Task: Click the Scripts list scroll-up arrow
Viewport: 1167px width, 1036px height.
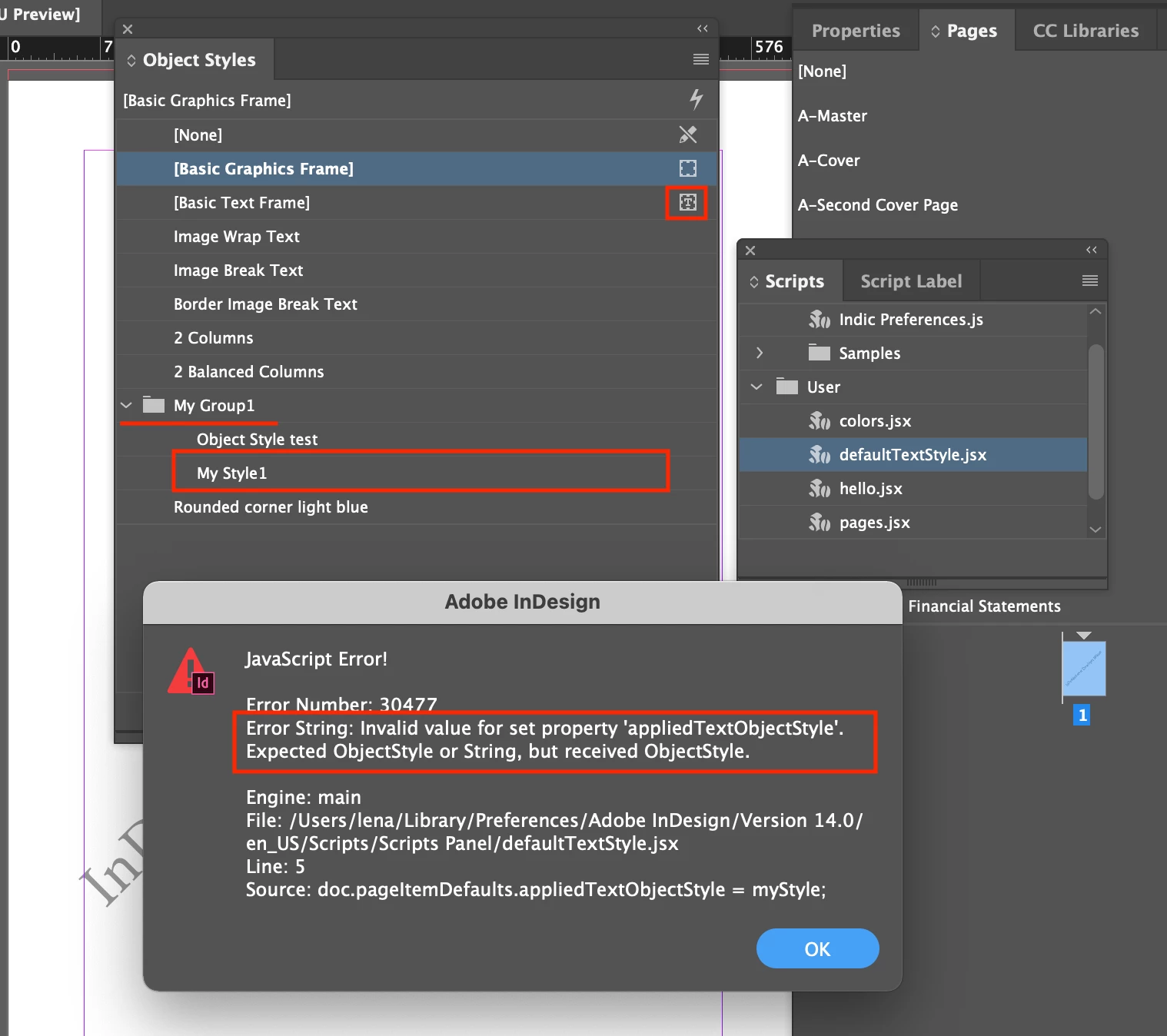Action: coord(1096,311)
